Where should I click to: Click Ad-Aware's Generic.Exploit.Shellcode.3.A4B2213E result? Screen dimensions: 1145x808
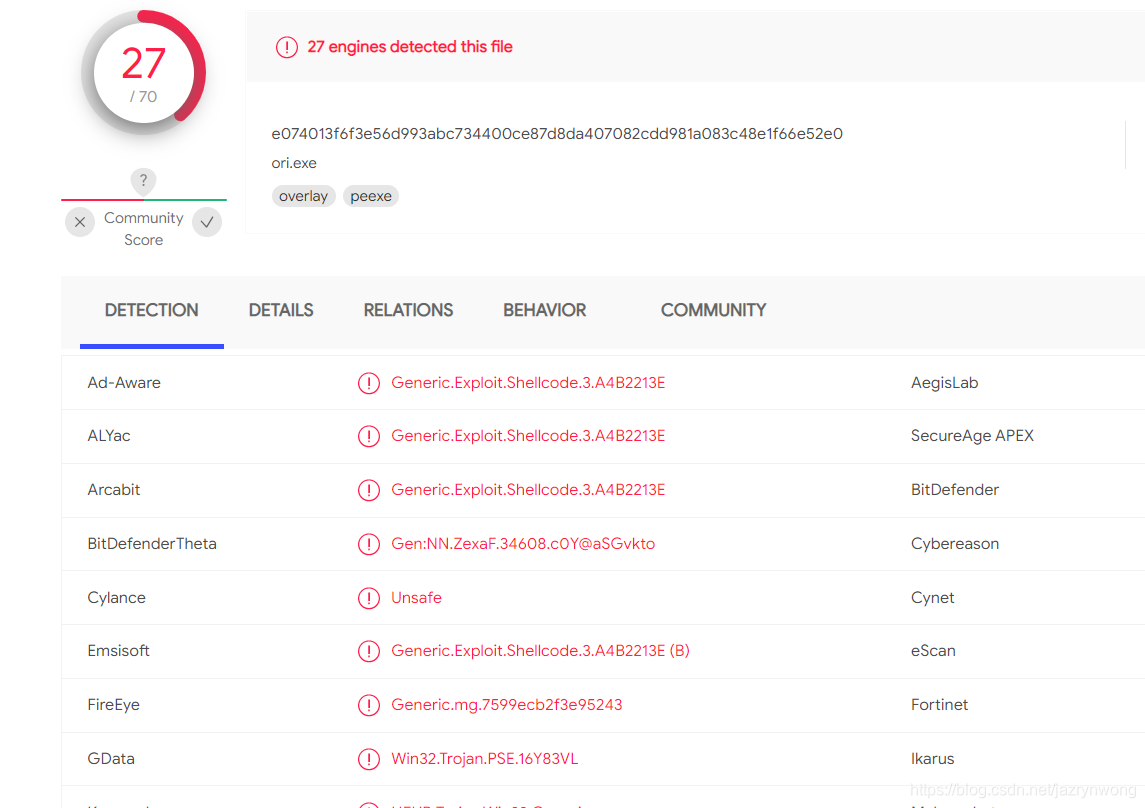click(528, 382)
